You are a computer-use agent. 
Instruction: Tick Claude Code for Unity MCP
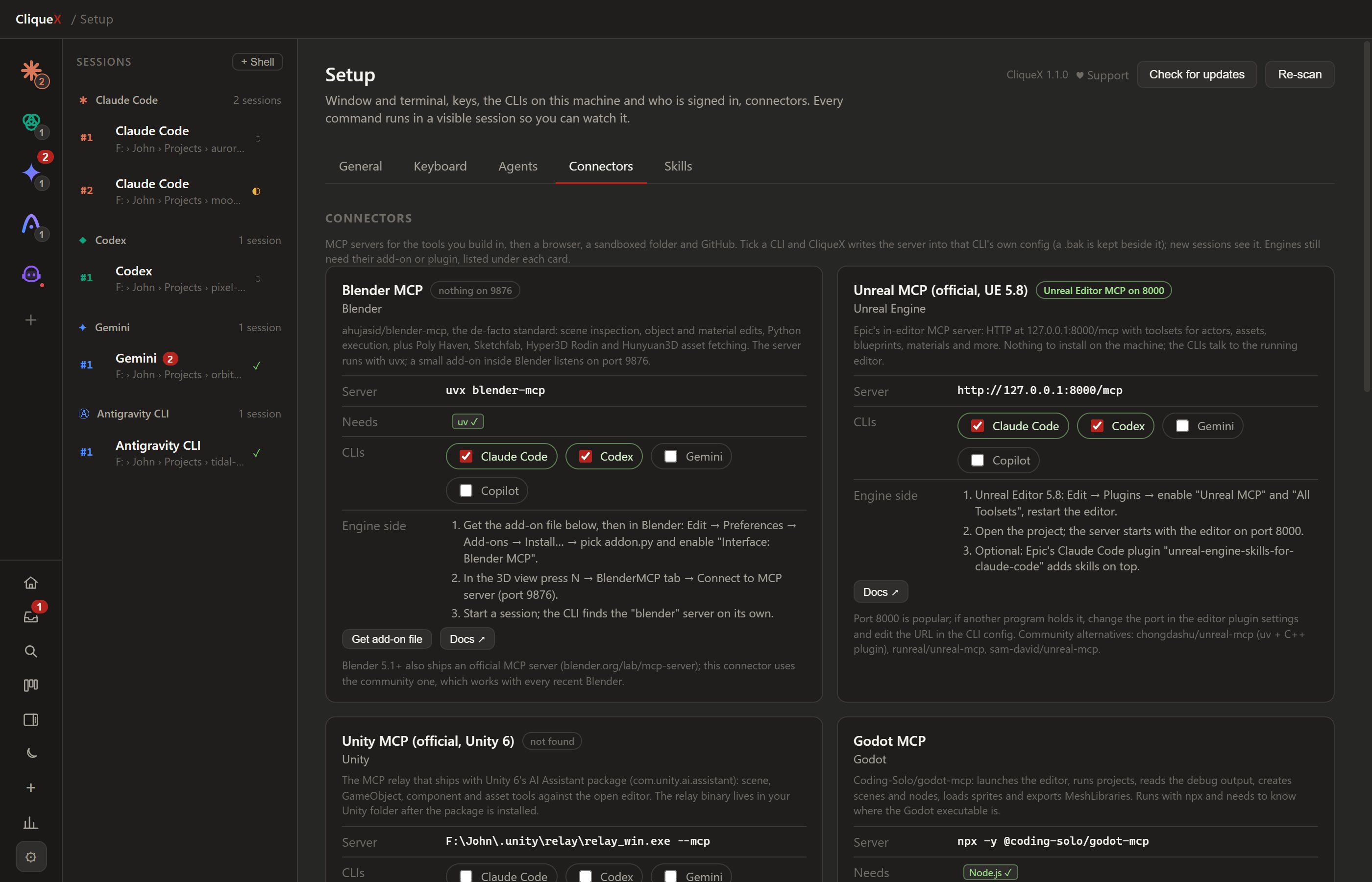click(466, 876)
